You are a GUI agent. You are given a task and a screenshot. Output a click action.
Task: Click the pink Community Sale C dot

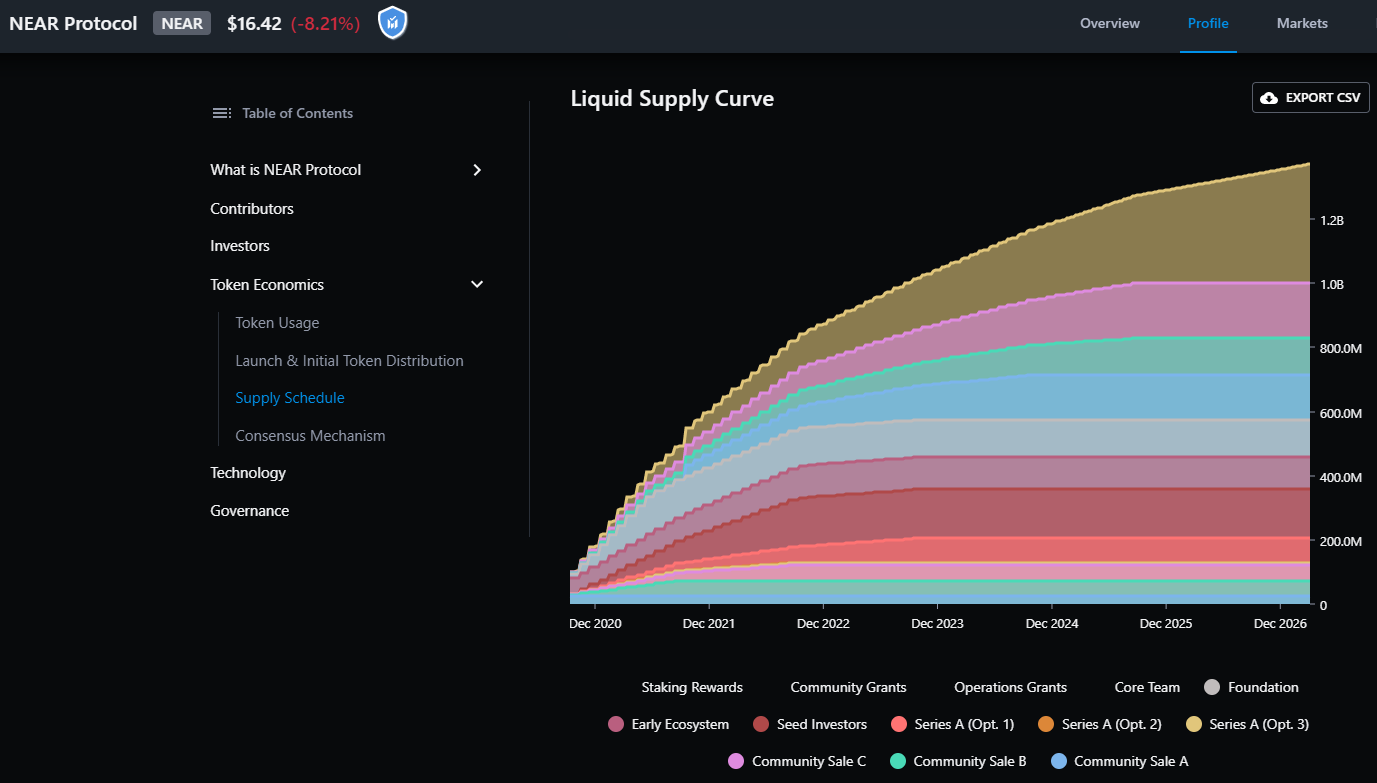[736, 761]
